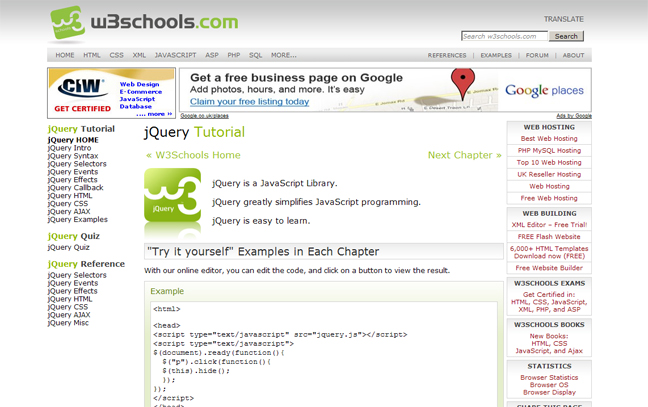Click Claim your free listing today link
Screen dimensions: 648x407
[249, 102]
